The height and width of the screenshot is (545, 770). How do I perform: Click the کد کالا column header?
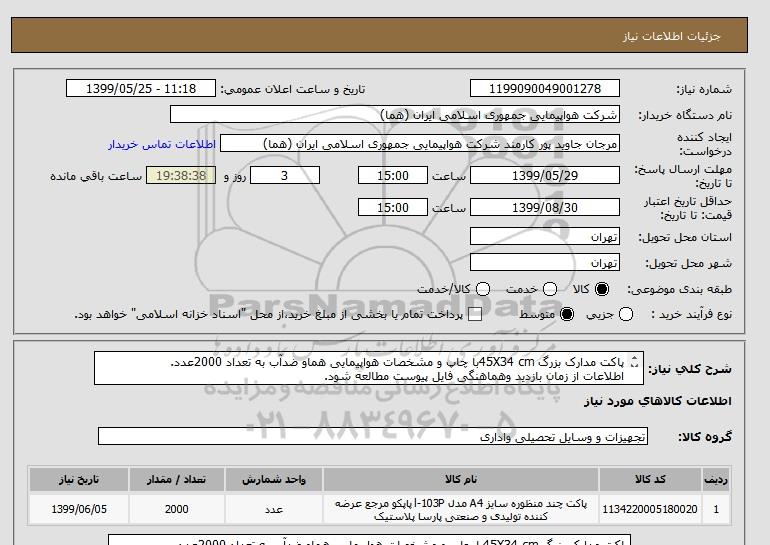650,480
